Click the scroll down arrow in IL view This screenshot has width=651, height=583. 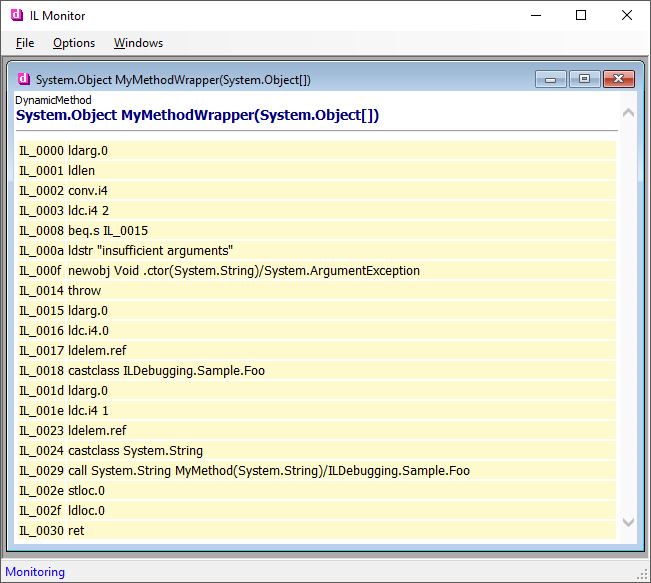[629, 522]
